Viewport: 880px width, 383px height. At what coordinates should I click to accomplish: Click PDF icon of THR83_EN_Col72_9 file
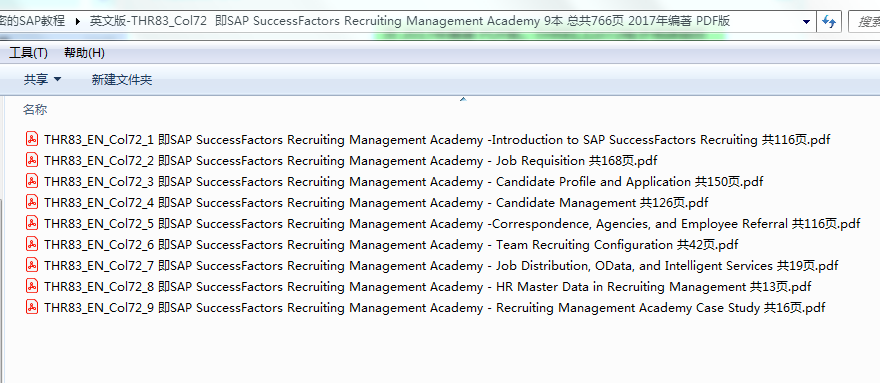[x=32, y=308]
